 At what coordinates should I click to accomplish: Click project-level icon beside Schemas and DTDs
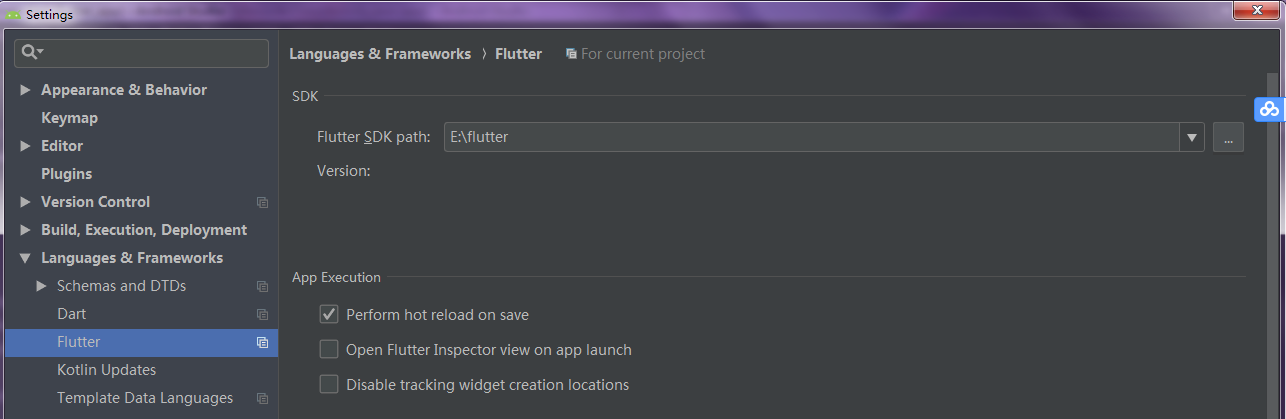click(262, 286)
